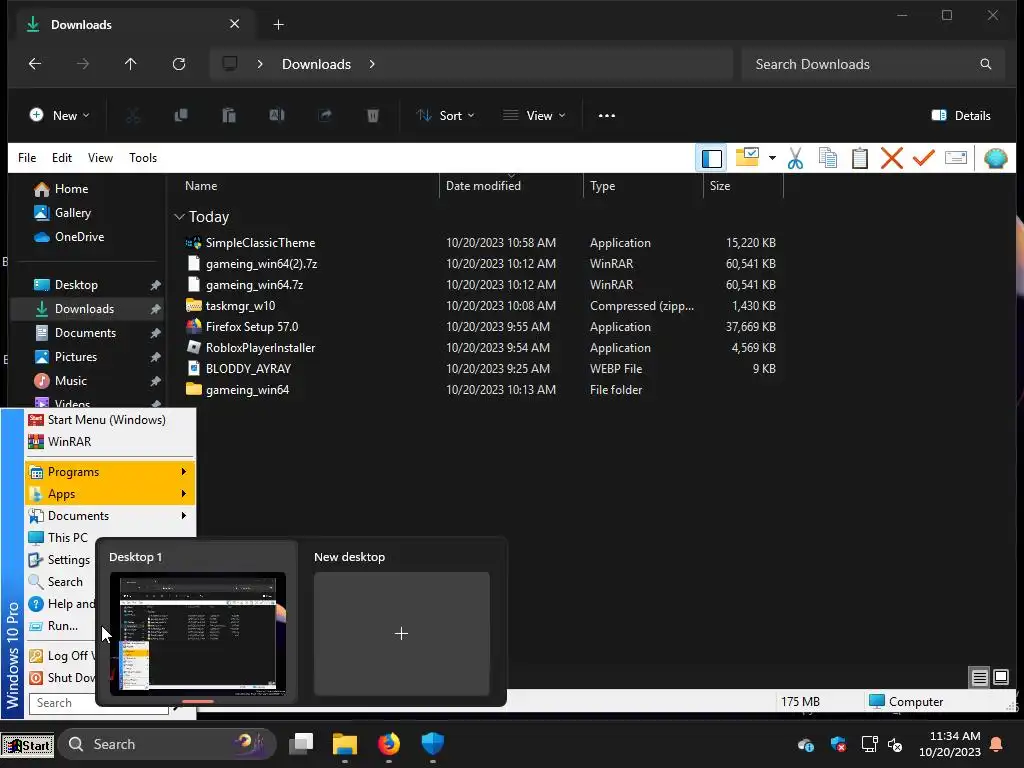The image size is (1024, 768).
Task: Select the taskmgr_w10 compressed folder
Action: [240, 306]
